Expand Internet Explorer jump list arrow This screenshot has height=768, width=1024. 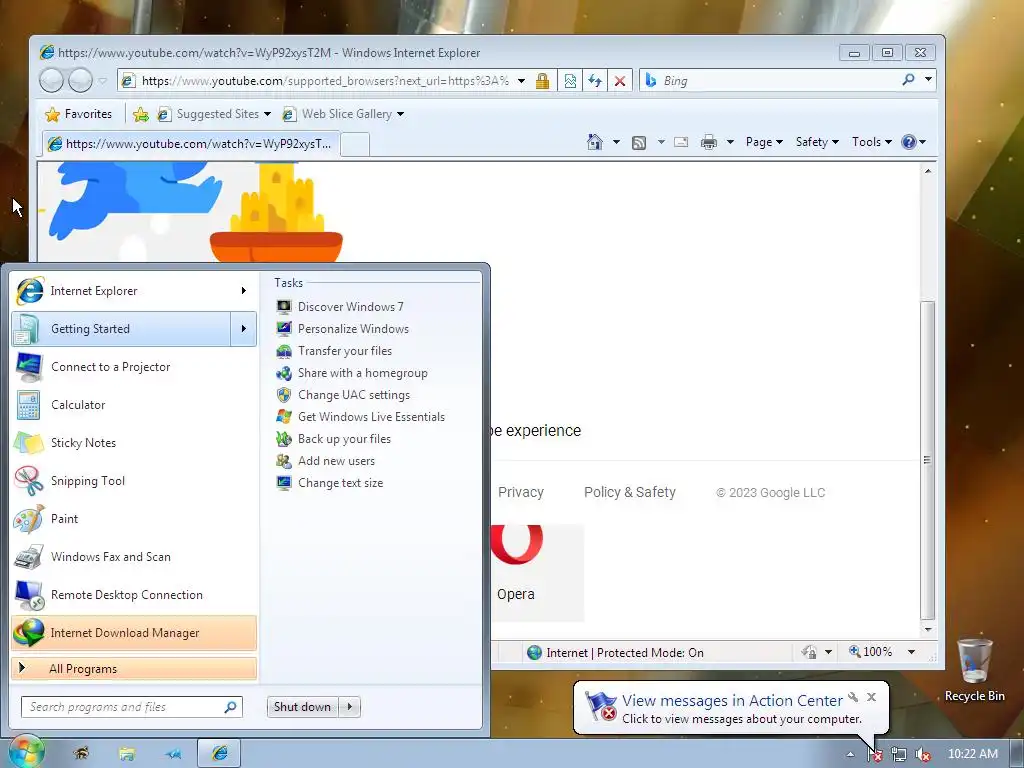coord(244,291)
